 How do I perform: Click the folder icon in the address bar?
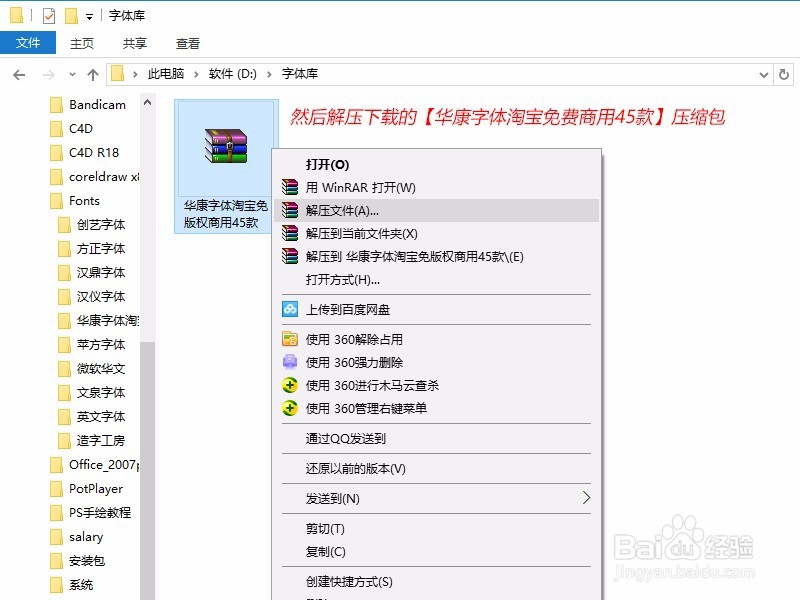coord(117,74)
